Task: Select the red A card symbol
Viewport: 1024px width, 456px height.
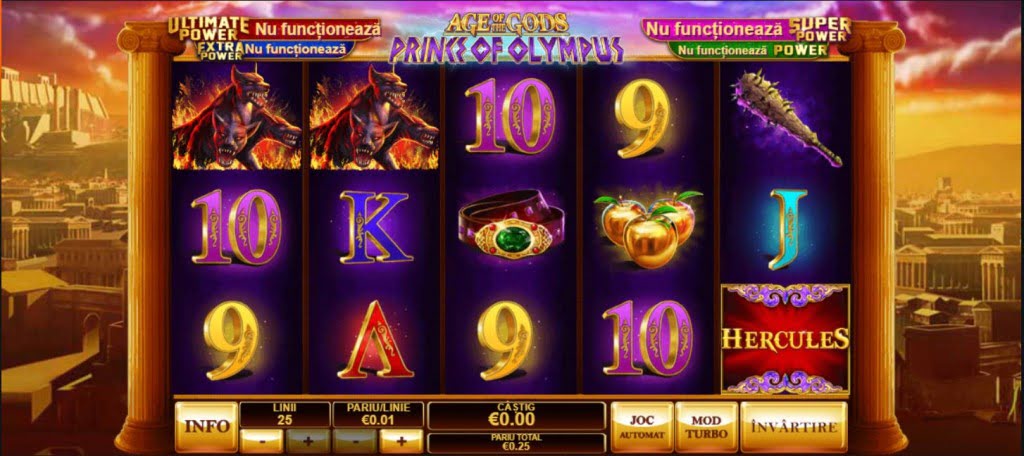Action: [376, 339]
